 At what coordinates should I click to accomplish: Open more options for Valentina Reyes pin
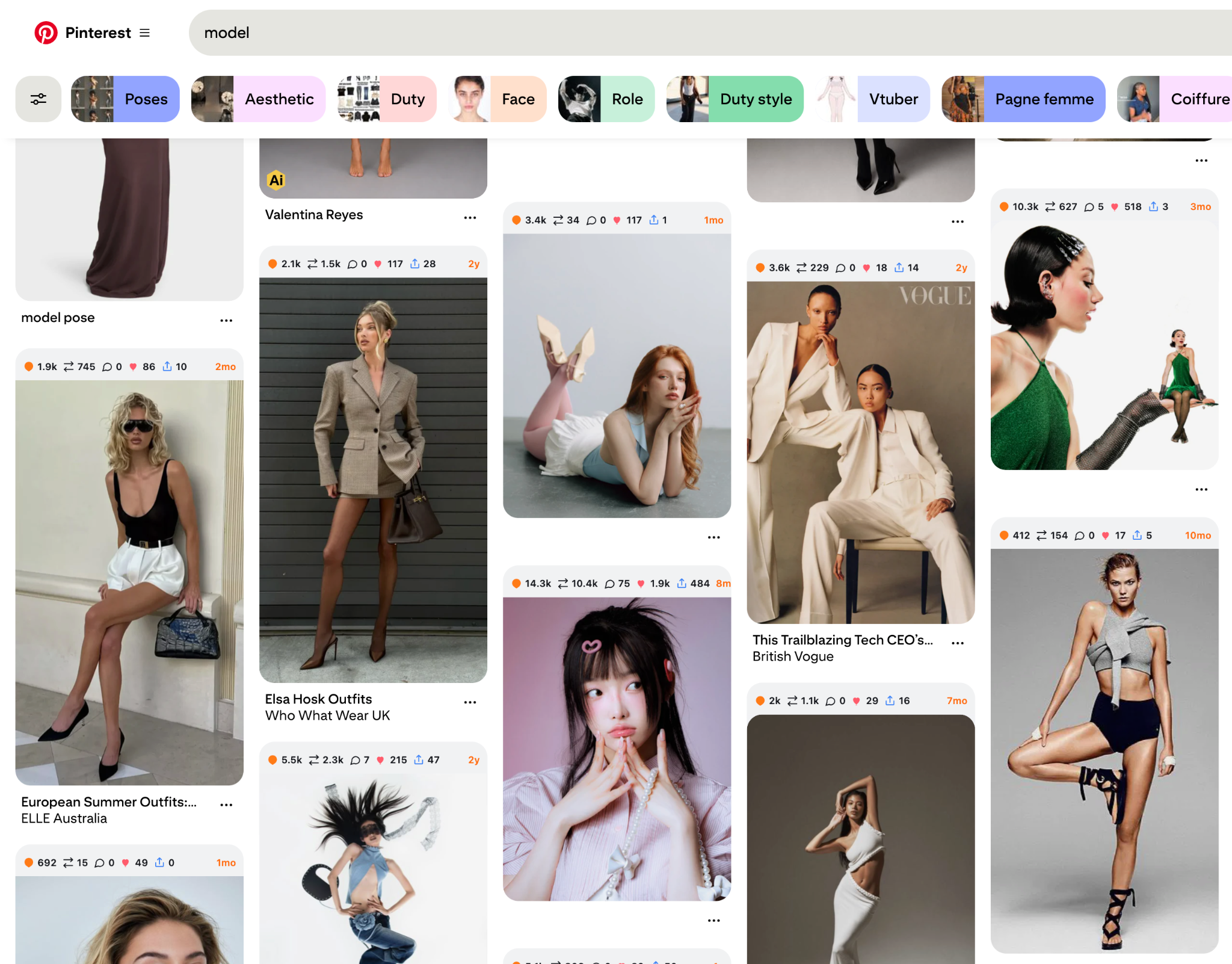(x=470, y=217)
